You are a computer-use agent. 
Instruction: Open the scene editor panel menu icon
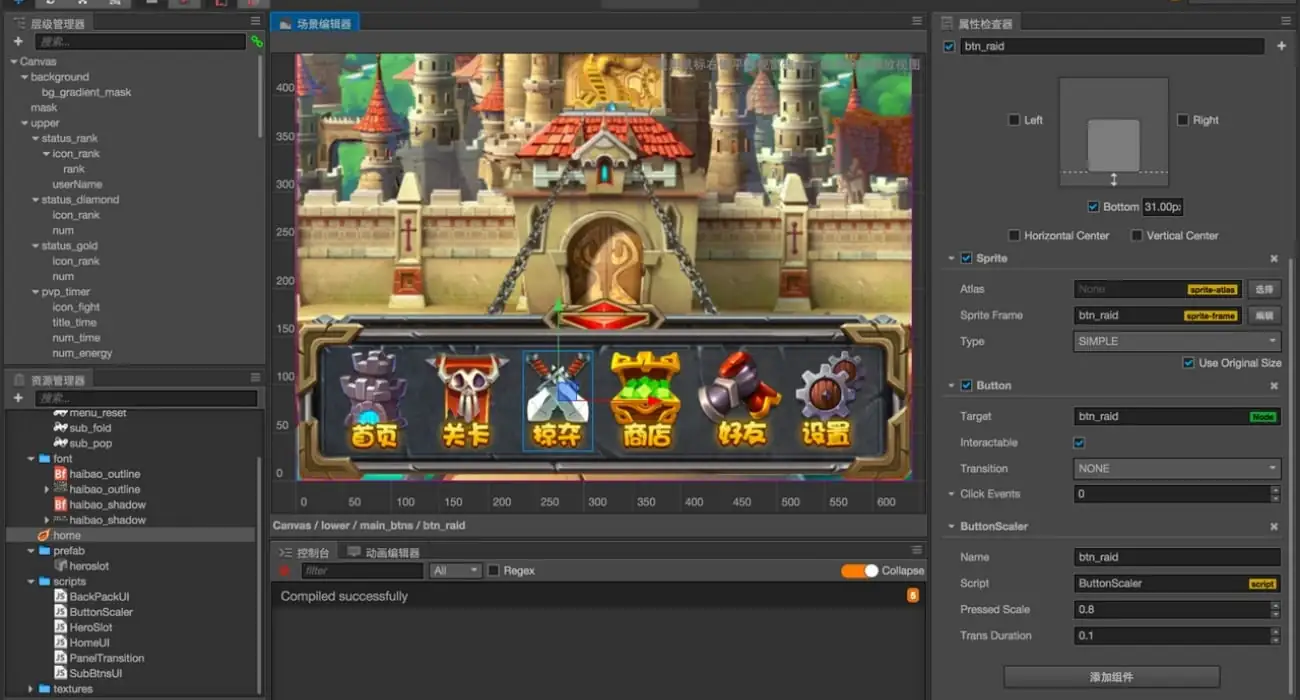coord(917,21)
